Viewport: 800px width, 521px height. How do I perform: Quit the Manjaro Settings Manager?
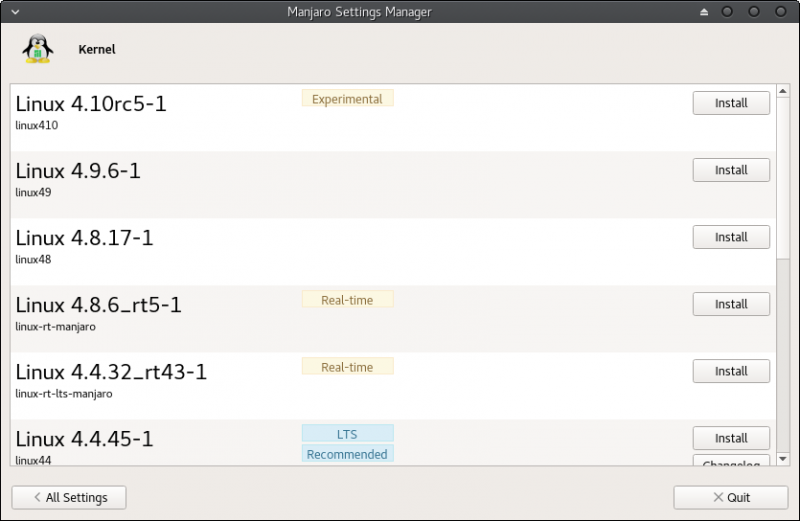[x=731, y=498]
